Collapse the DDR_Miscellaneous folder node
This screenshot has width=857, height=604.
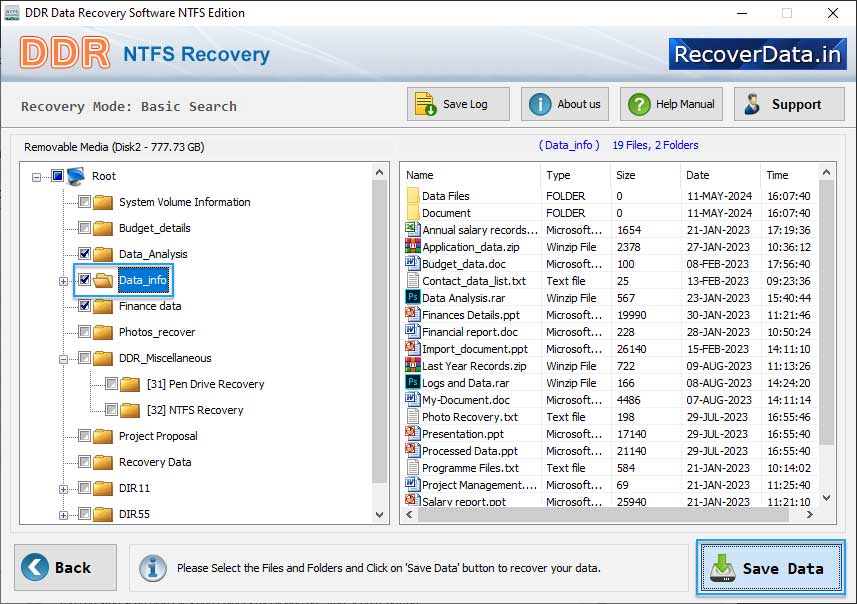[63, 360]
